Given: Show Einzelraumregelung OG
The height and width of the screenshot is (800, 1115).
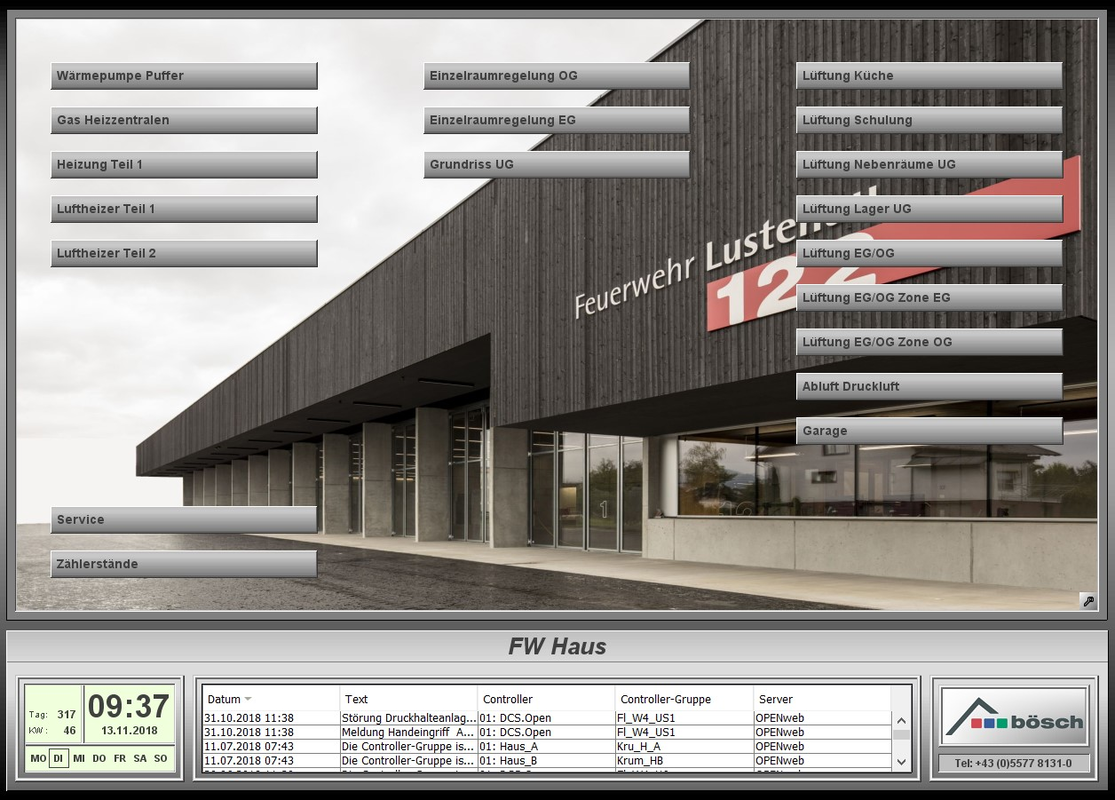Looking at the screenshot, I should coord(556,76).
